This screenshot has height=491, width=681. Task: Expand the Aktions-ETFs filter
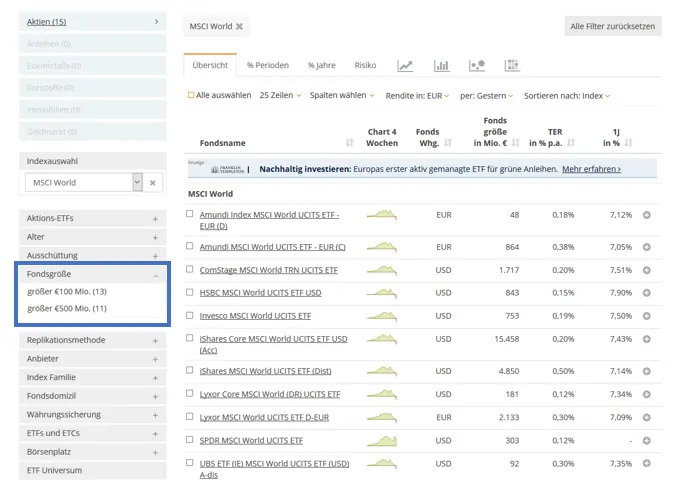pos(93,218)
